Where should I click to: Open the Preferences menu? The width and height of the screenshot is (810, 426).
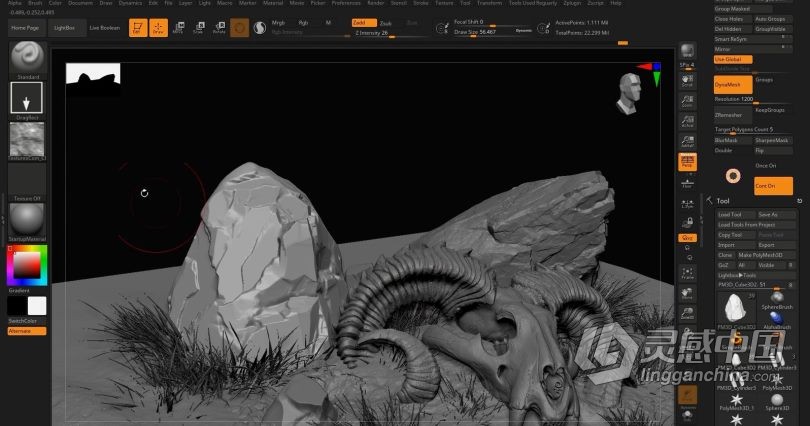[x=346, y=3]
